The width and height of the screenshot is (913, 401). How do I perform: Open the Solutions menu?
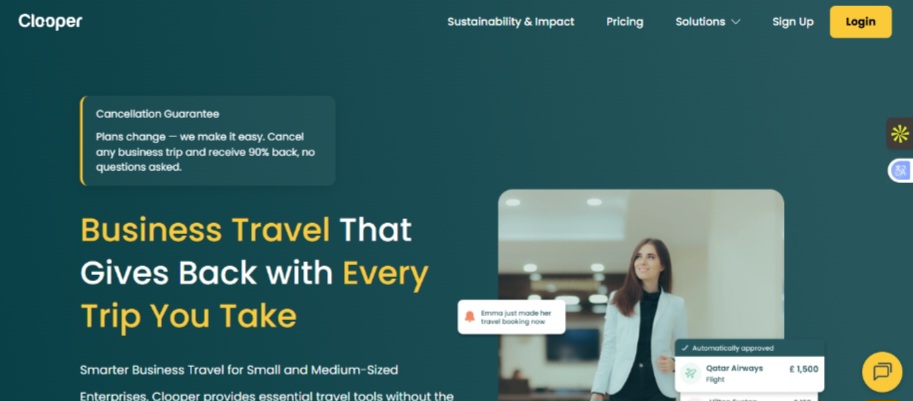click(x=707, y=22)
